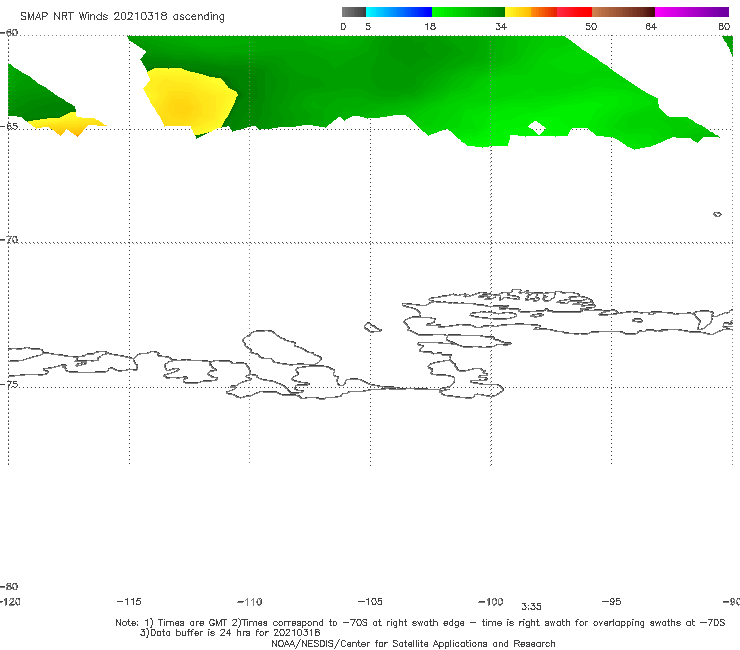Click the note '3)Data buffer is 24 hrs'

pyautogui.click(x=230, y=633)
